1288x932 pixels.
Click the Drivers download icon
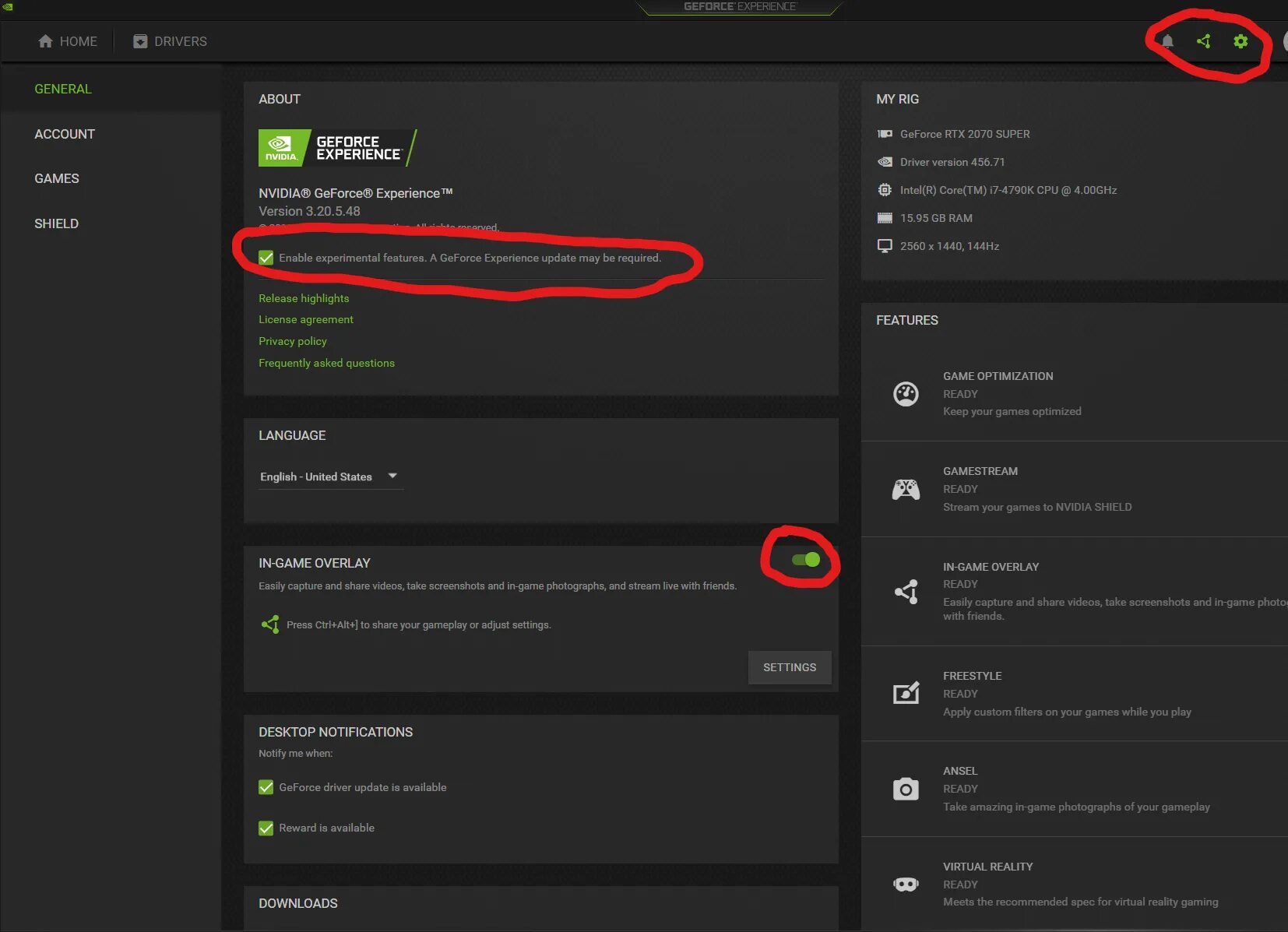coord(140,41)
